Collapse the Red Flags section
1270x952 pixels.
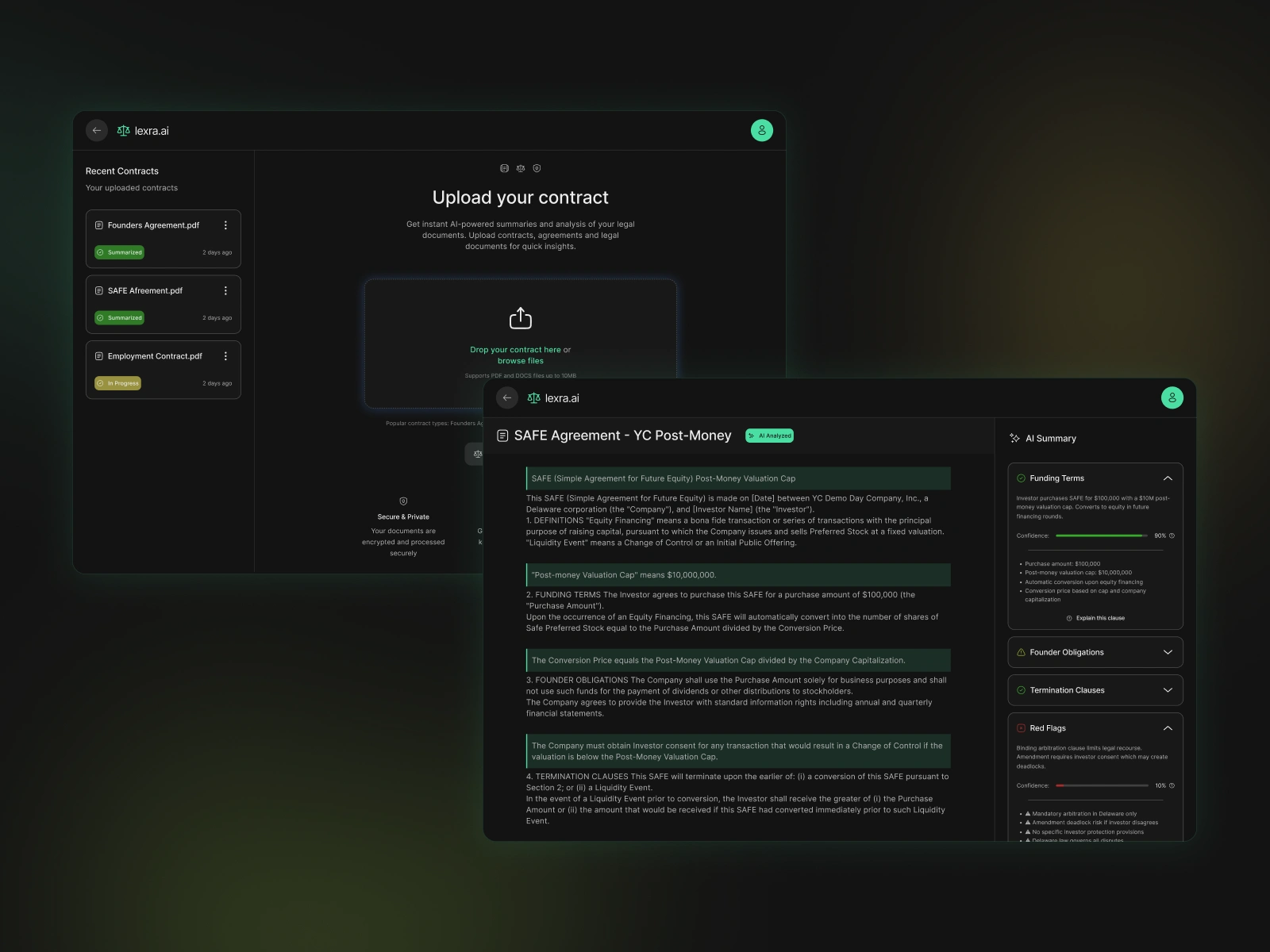tap(1168, 728)
